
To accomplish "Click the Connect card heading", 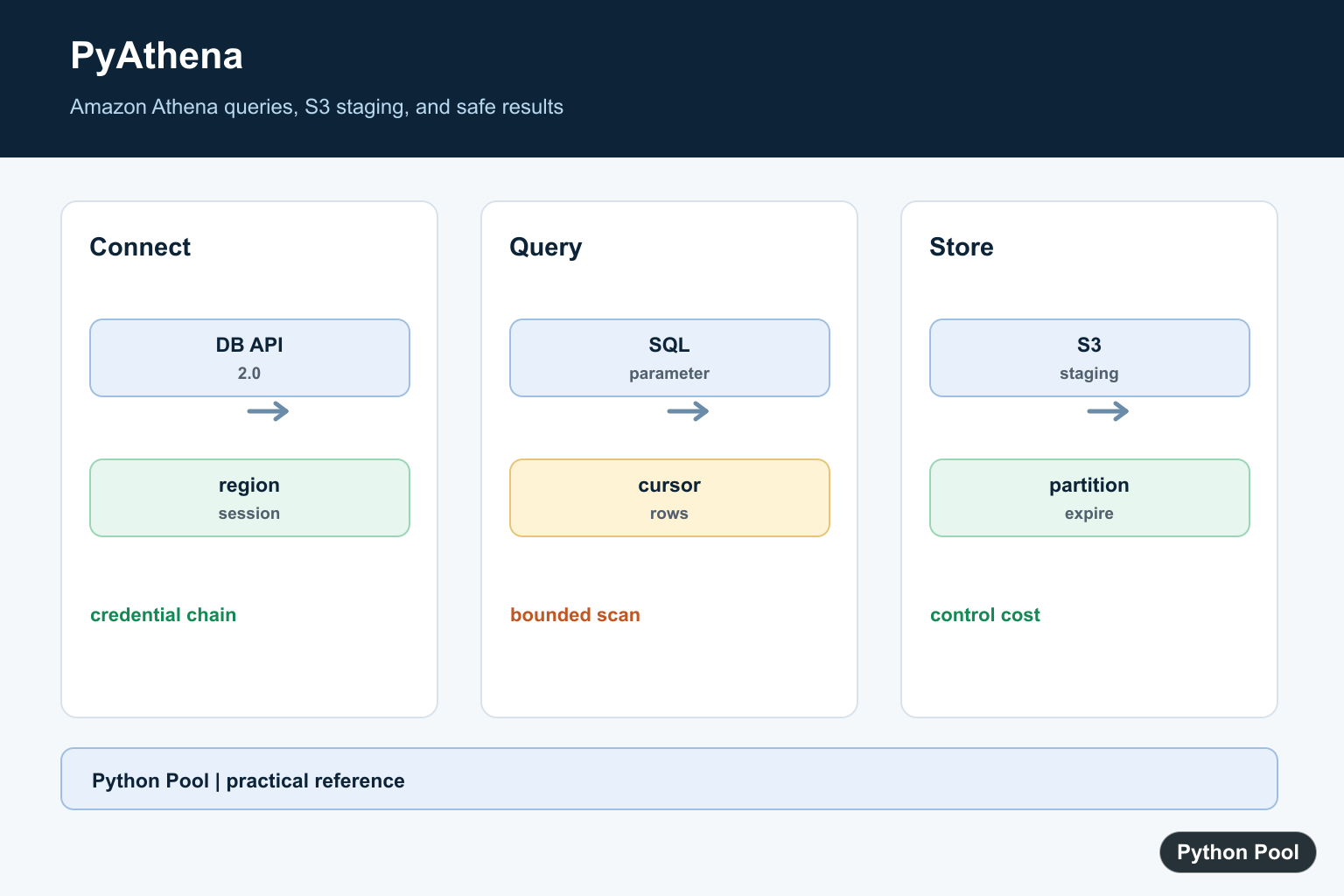I will point(140,247).
